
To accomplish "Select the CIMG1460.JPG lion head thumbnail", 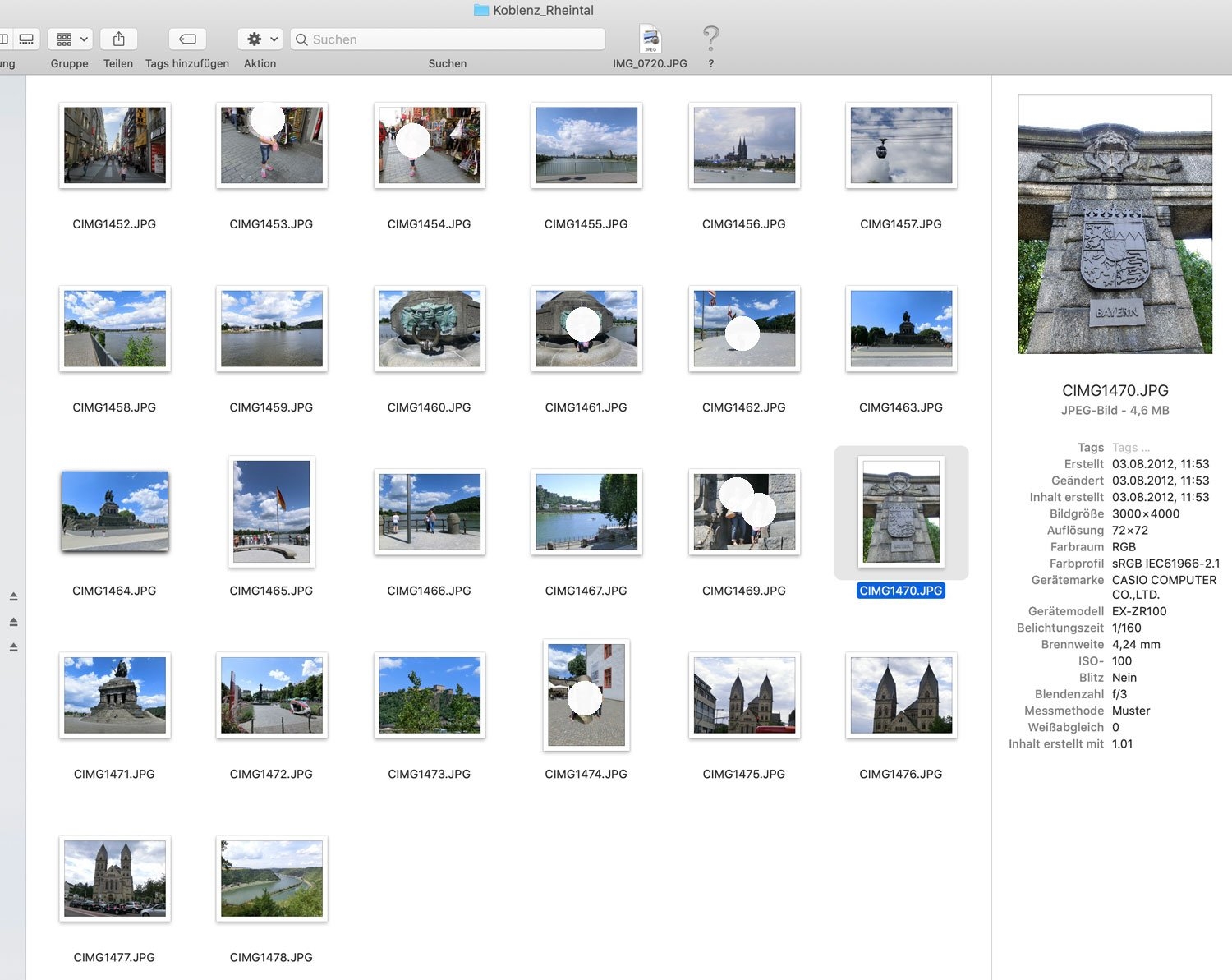I will click(430, 329).
